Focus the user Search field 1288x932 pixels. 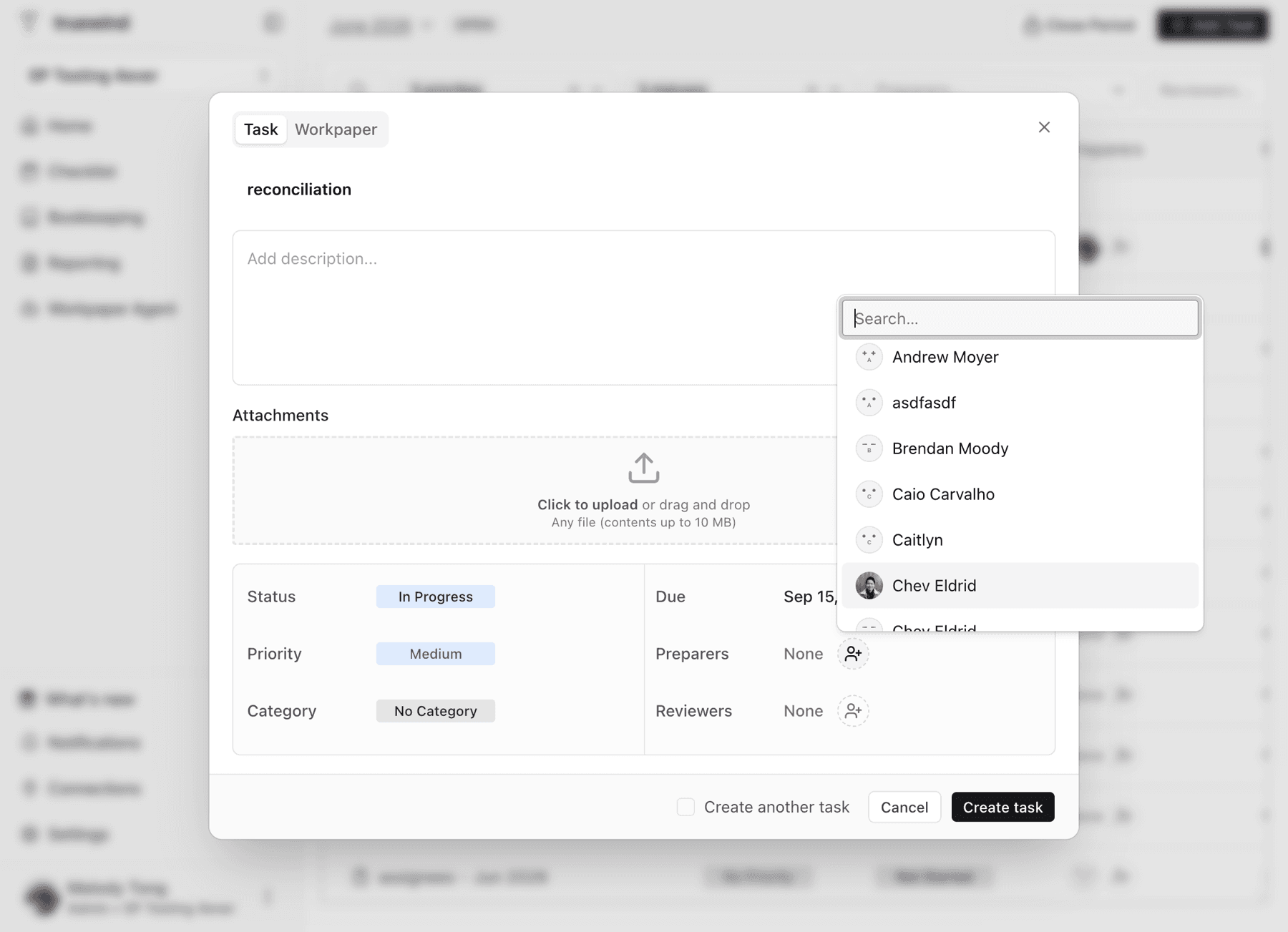tap(1020, 318)
